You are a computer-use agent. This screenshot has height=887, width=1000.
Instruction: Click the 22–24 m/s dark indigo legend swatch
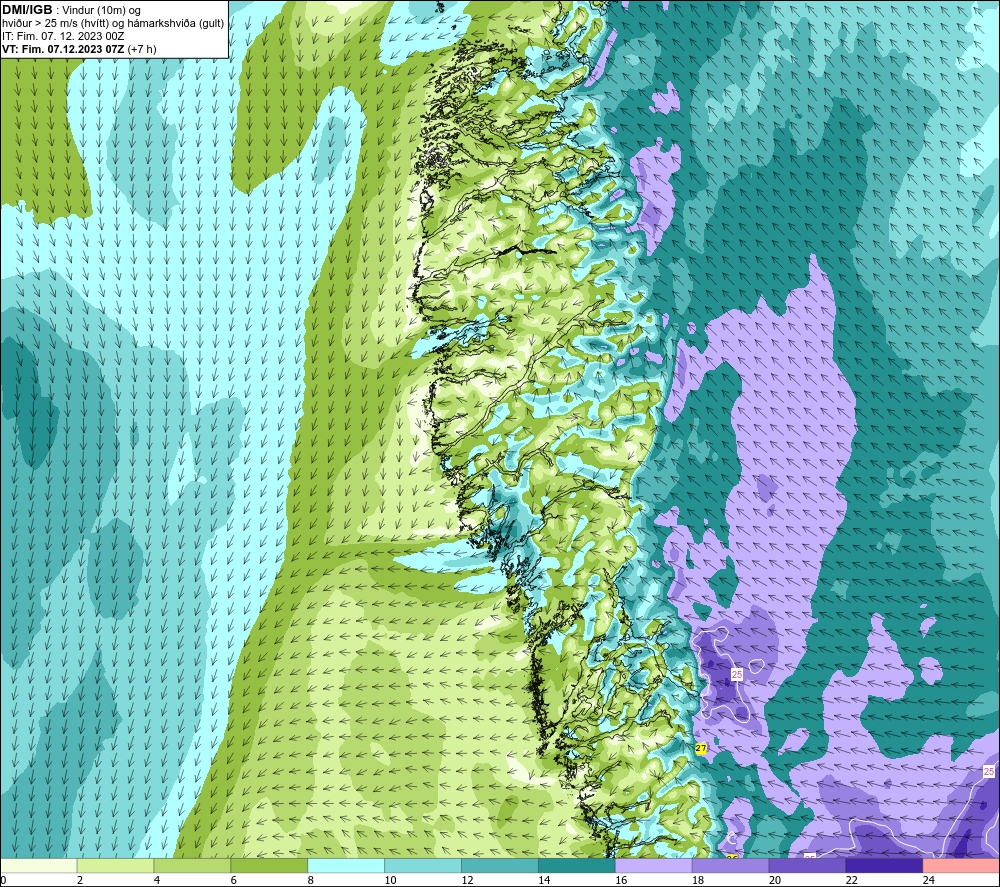(x=885, y=866)
